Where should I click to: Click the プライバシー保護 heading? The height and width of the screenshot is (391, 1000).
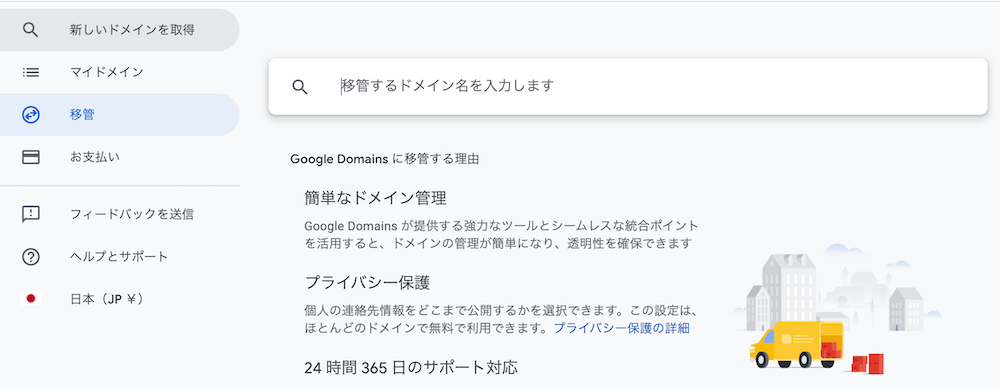coord(367,282)
